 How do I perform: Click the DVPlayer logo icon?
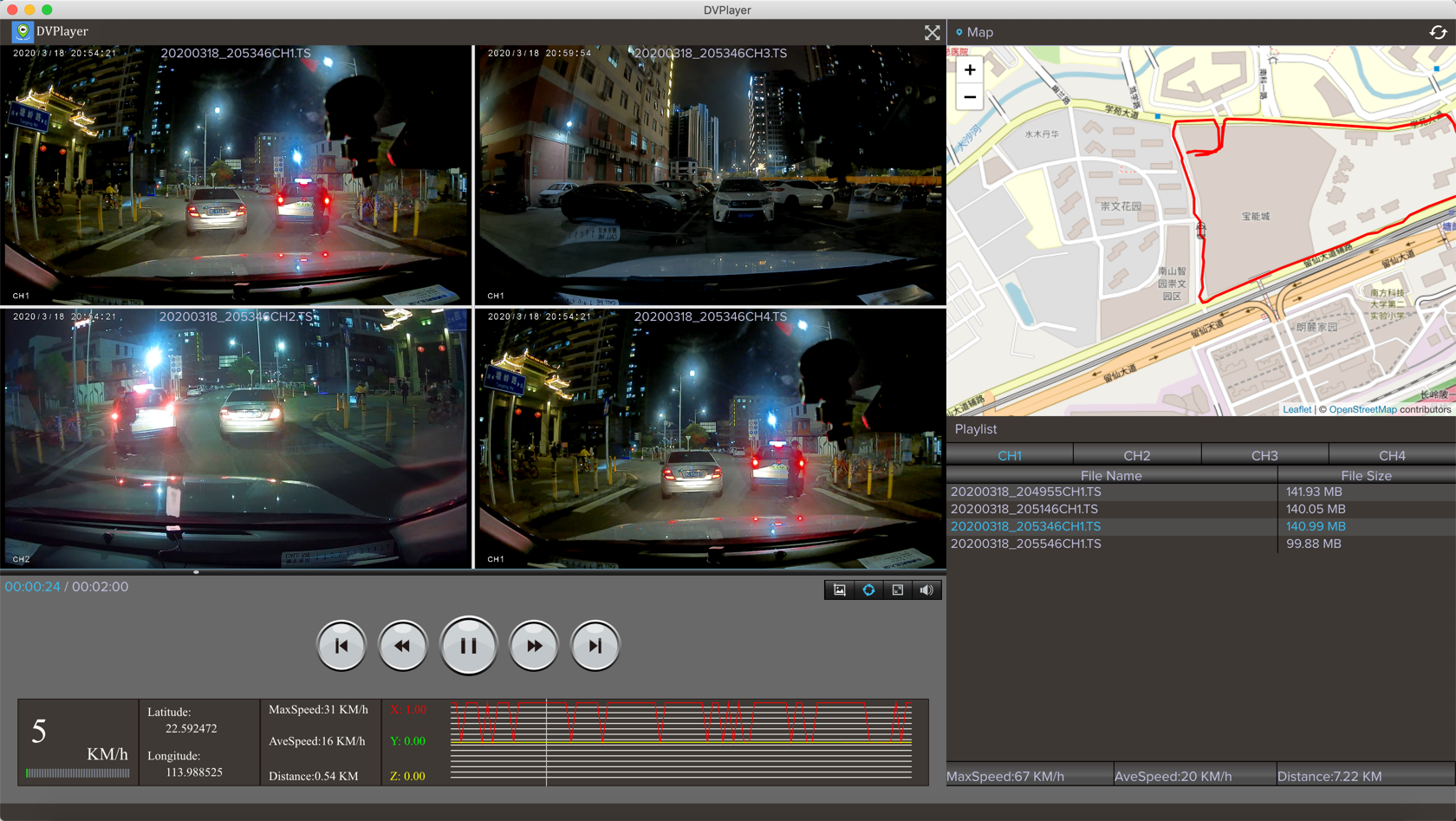pyautogui.click(x=23, y=31)
